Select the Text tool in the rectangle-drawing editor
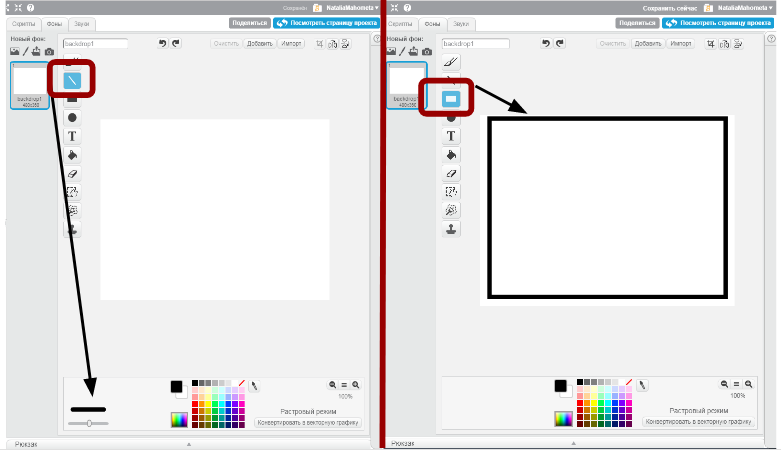 pos(451,136)
